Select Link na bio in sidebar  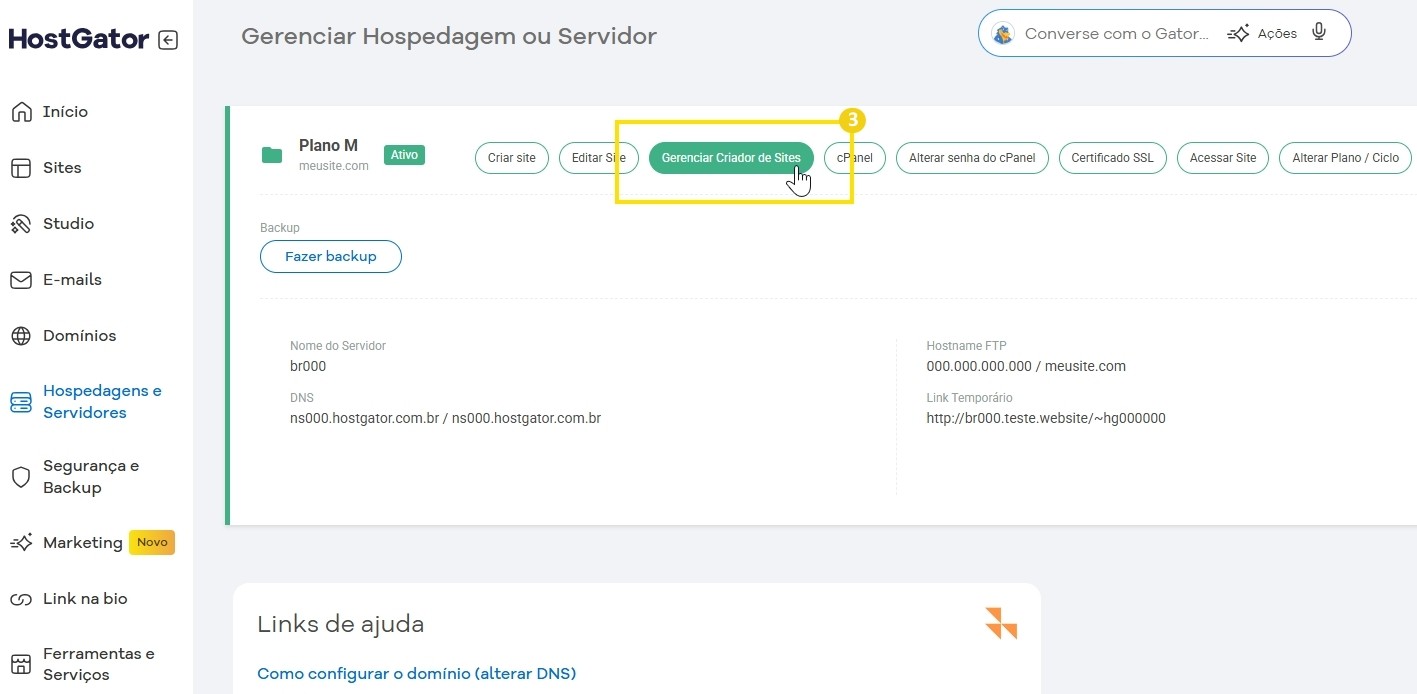pyautogui.click(x=85, y=599)
